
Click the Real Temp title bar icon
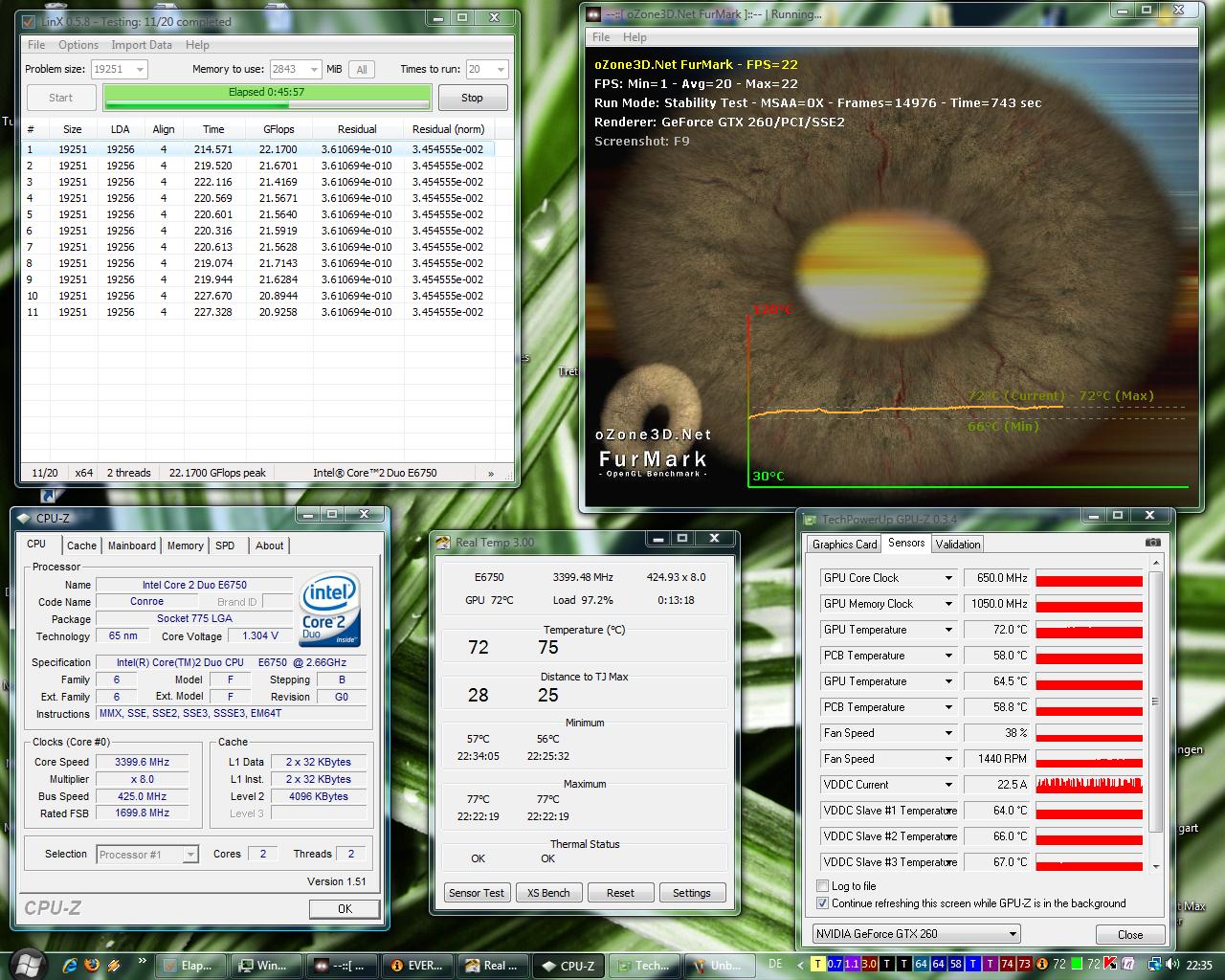[x=443, y=543]
